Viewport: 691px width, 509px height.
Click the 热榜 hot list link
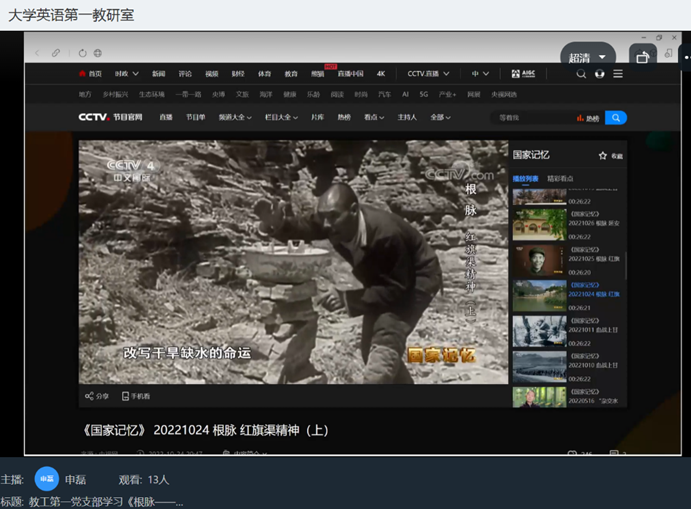(588, 117)
